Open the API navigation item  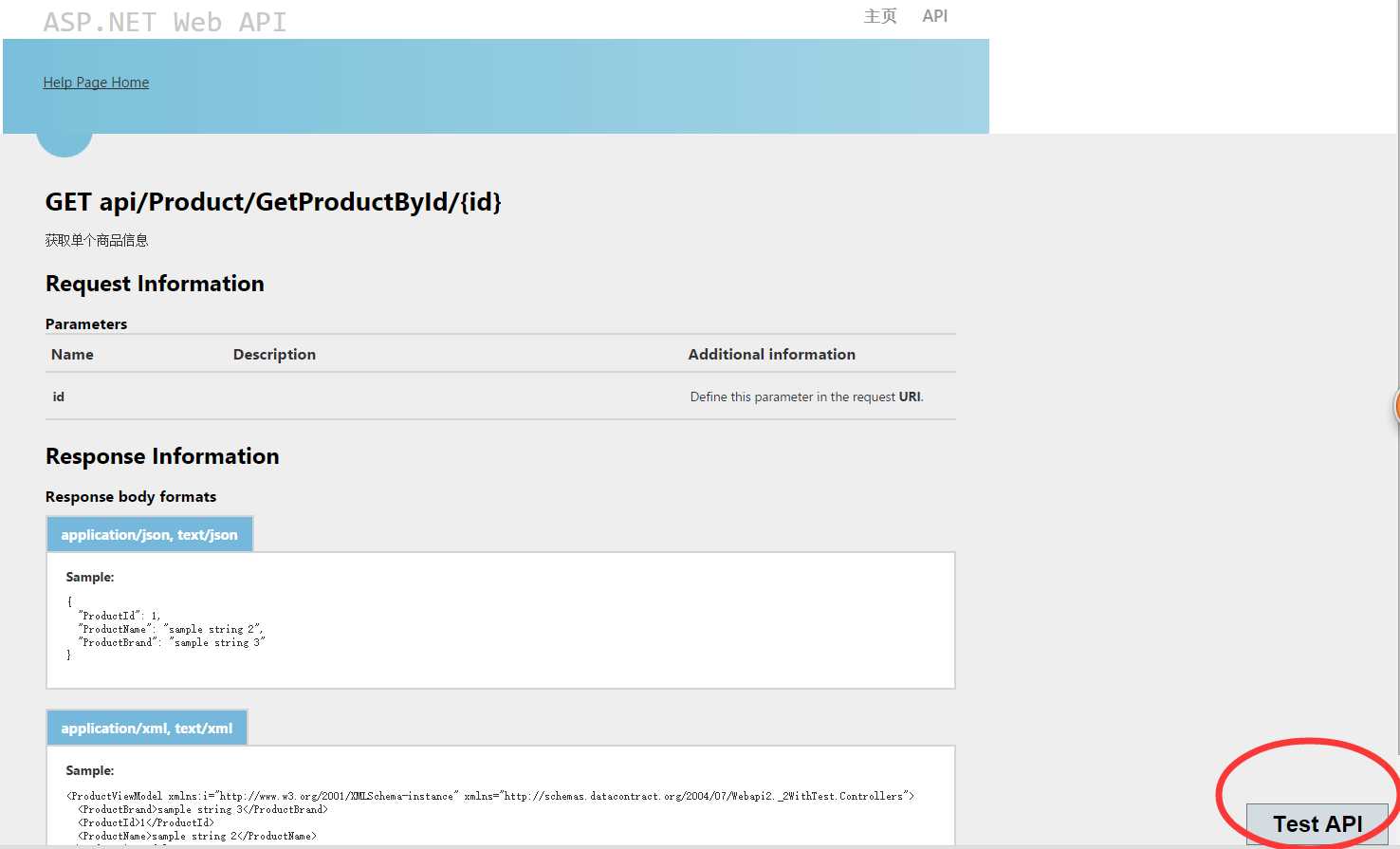[x=934, y=16]
